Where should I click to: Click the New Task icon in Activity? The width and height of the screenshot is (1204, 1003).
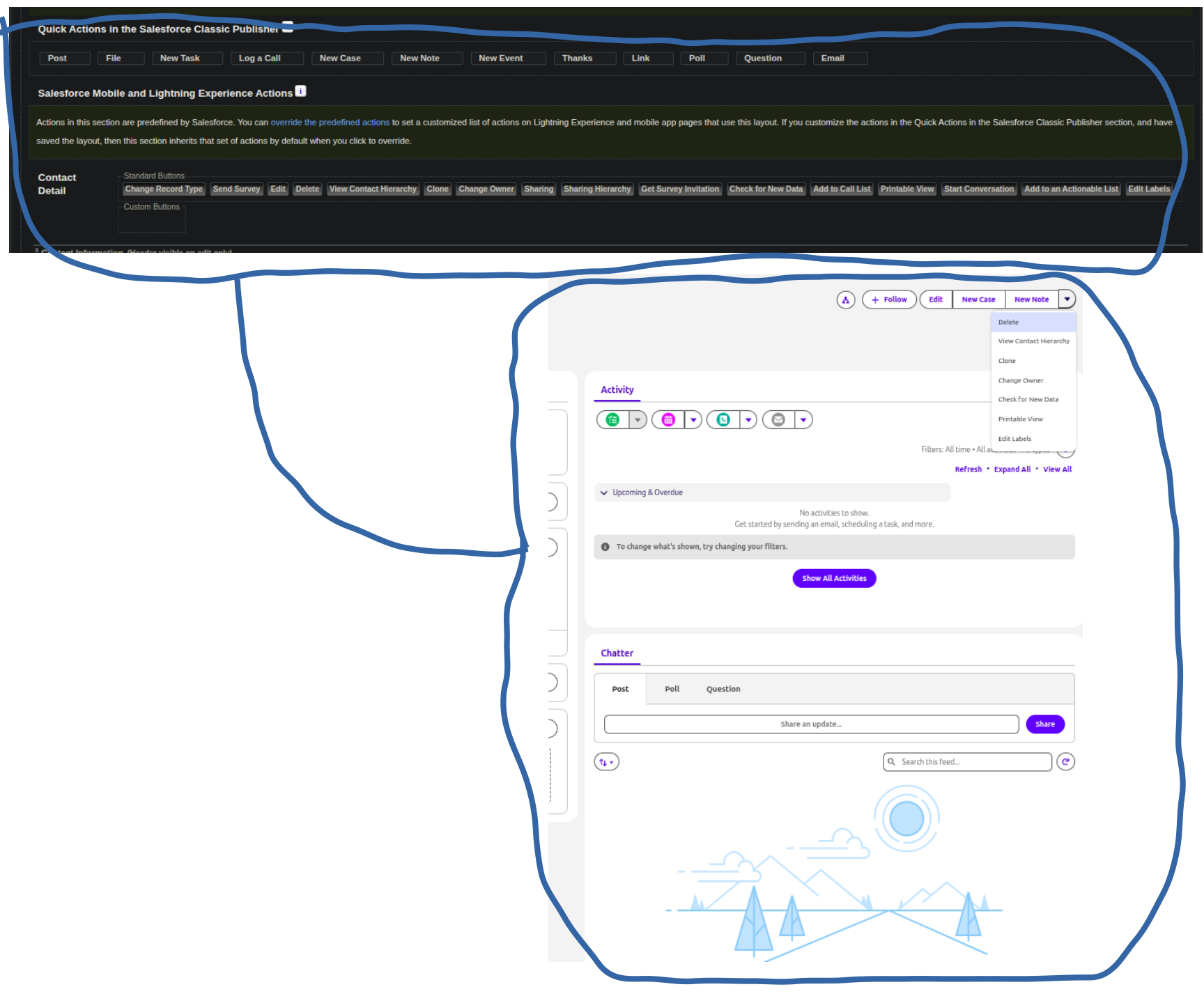(x=613, y=419)
